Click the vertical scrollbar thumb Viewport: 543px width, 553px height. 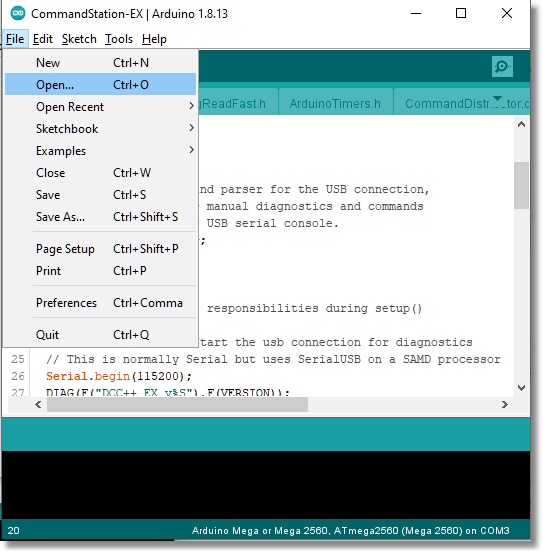pyautogui.click(x=521, y=185)
